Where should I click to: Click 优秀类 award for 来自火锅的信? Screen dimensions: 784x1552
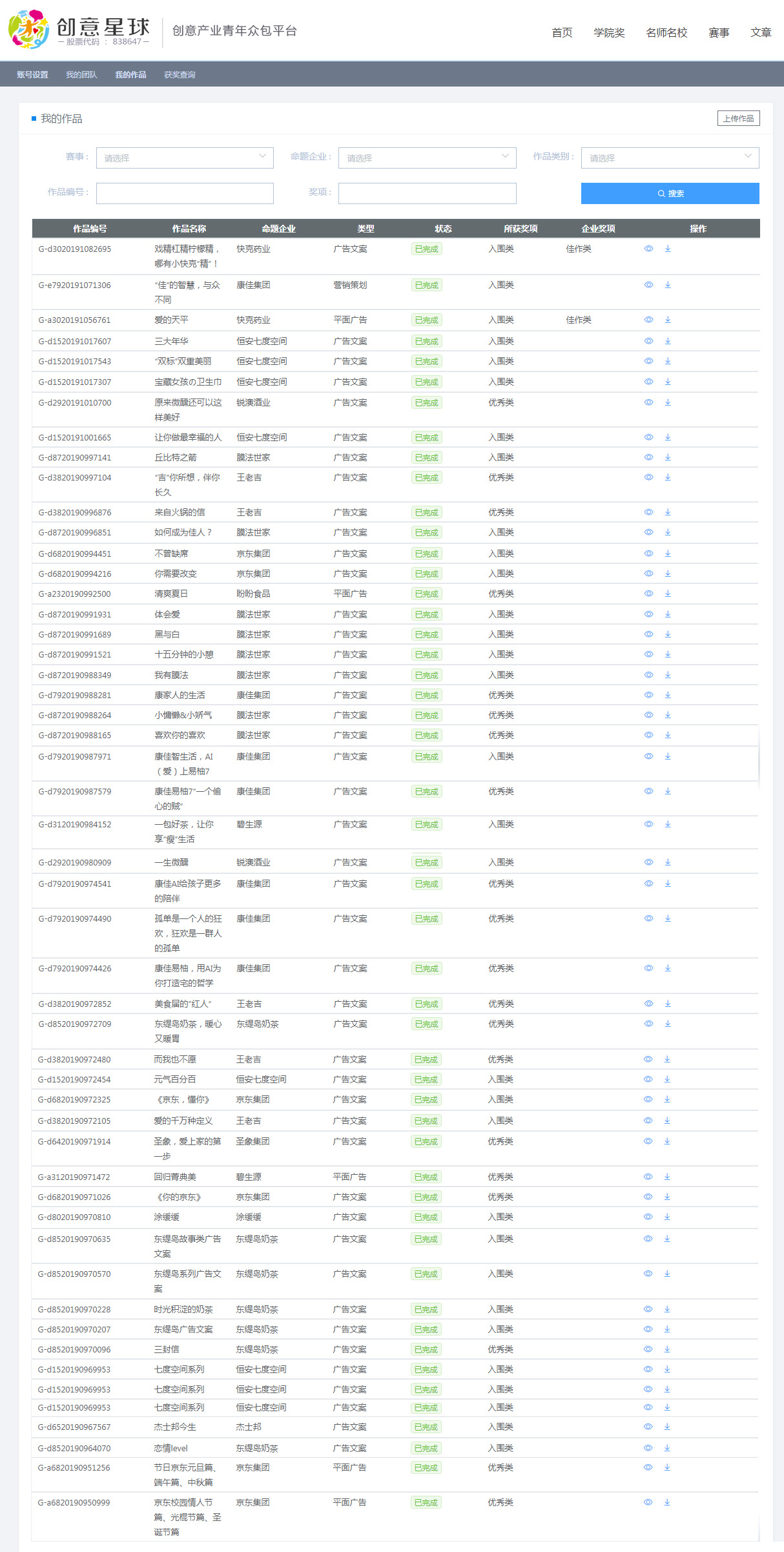(501, 512)
